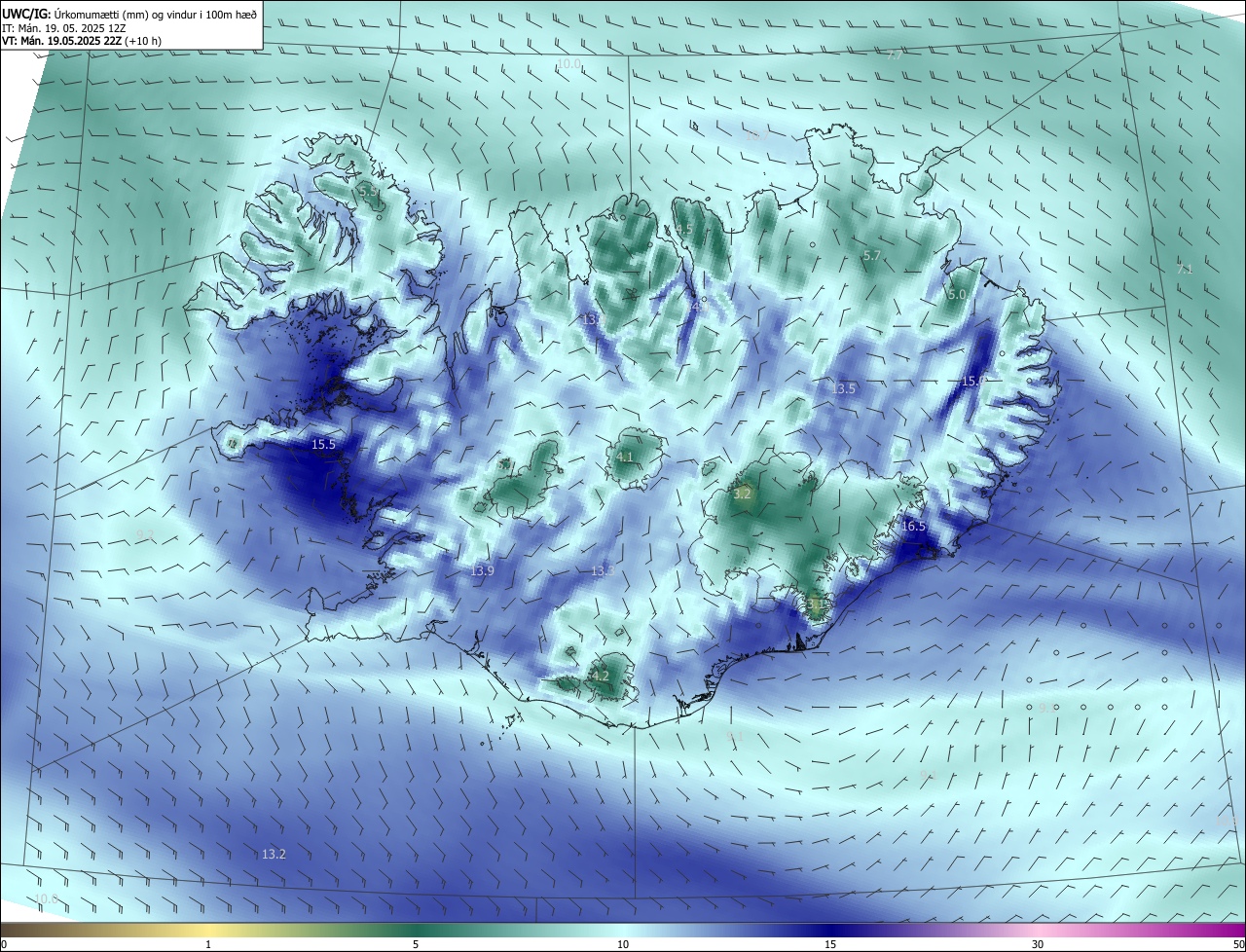Click the 30 tick on the color scale
This screenshot has height=952, width=1246.
[x=1038, y=944]
